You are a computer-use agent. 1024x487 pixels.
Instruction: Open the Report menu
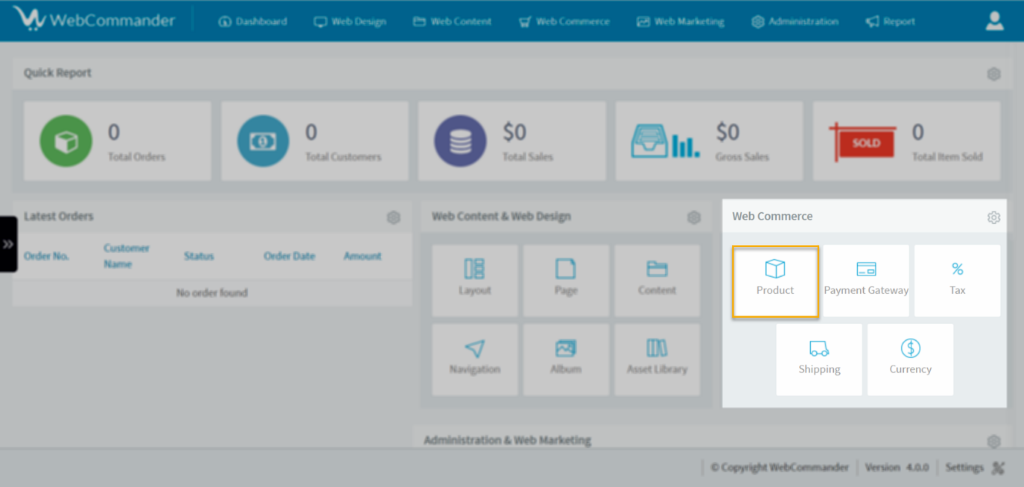891,22
